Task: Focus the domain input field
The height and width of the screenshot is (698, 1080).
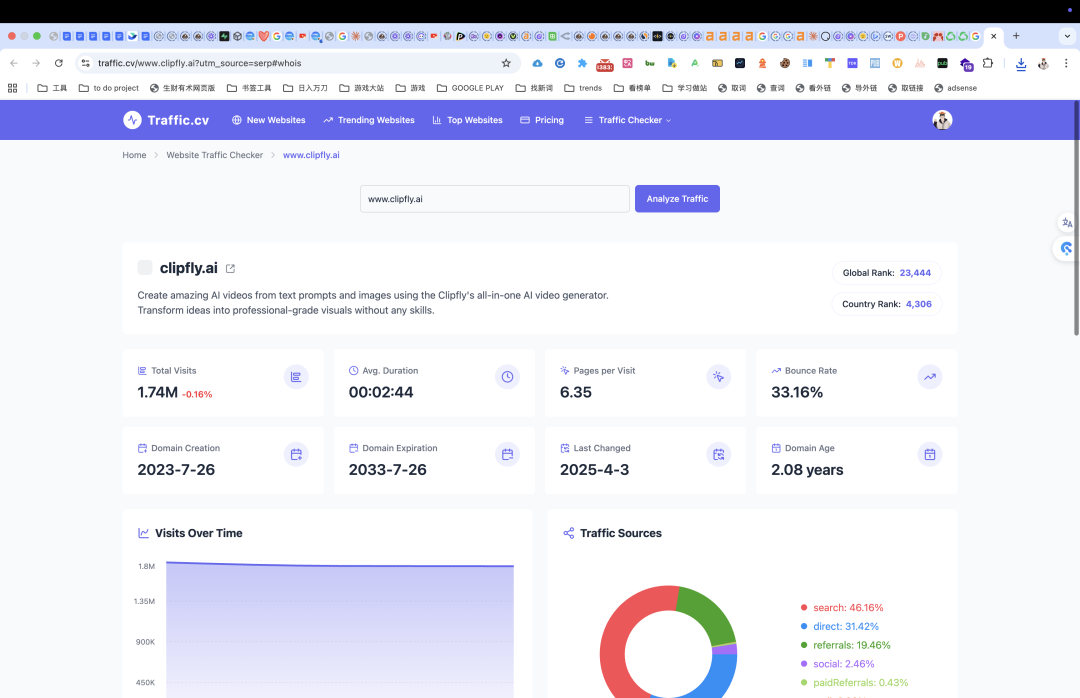Action: (495, 198)
